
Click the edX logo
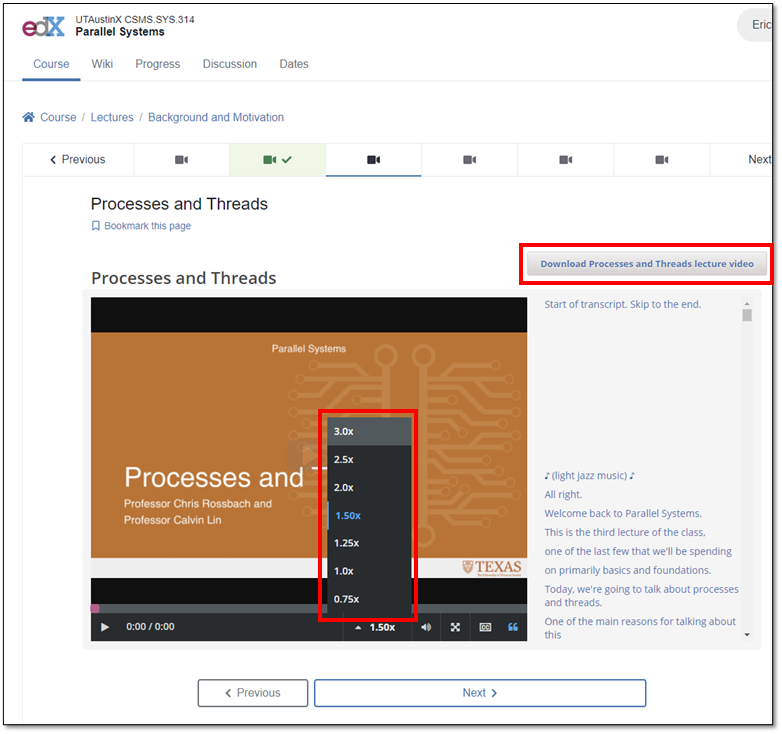(43, 26)
